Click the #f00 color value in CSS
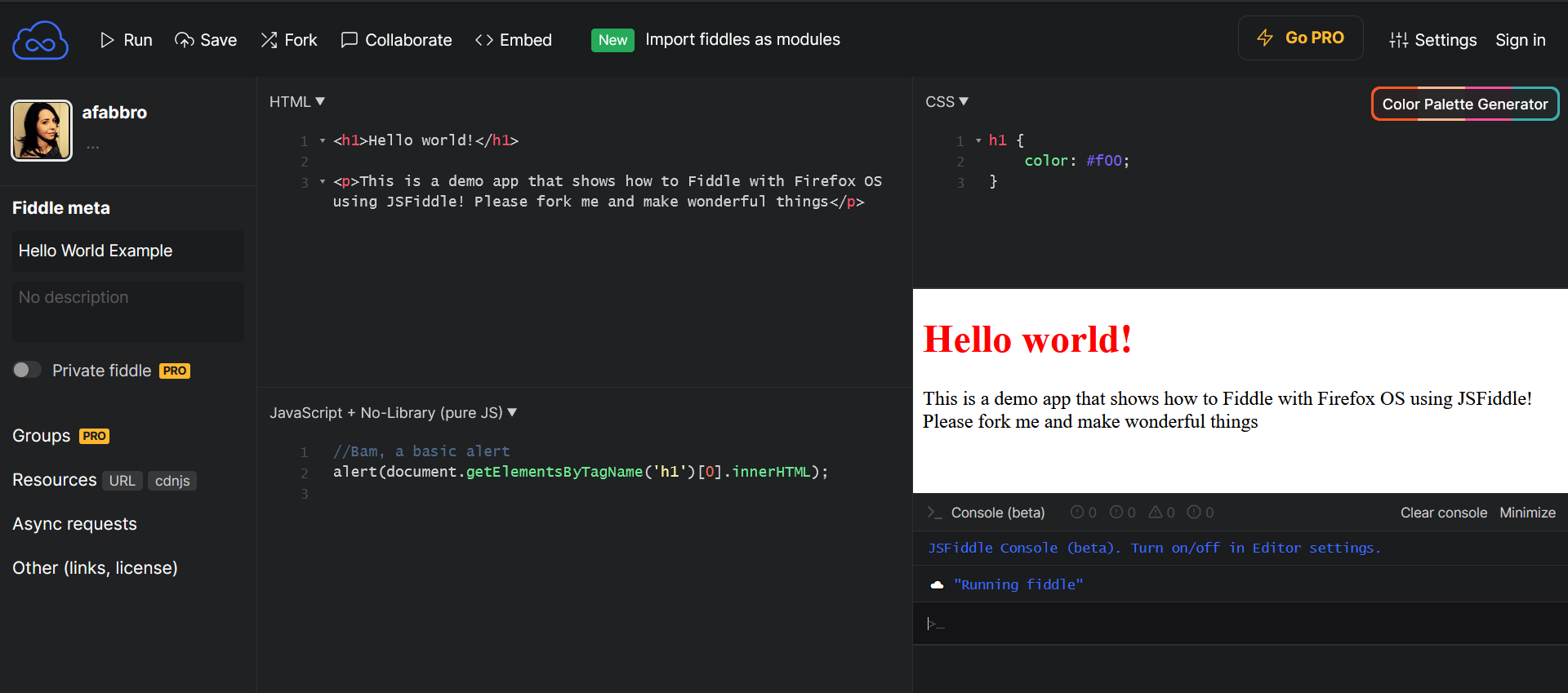 coord(1104,161)
